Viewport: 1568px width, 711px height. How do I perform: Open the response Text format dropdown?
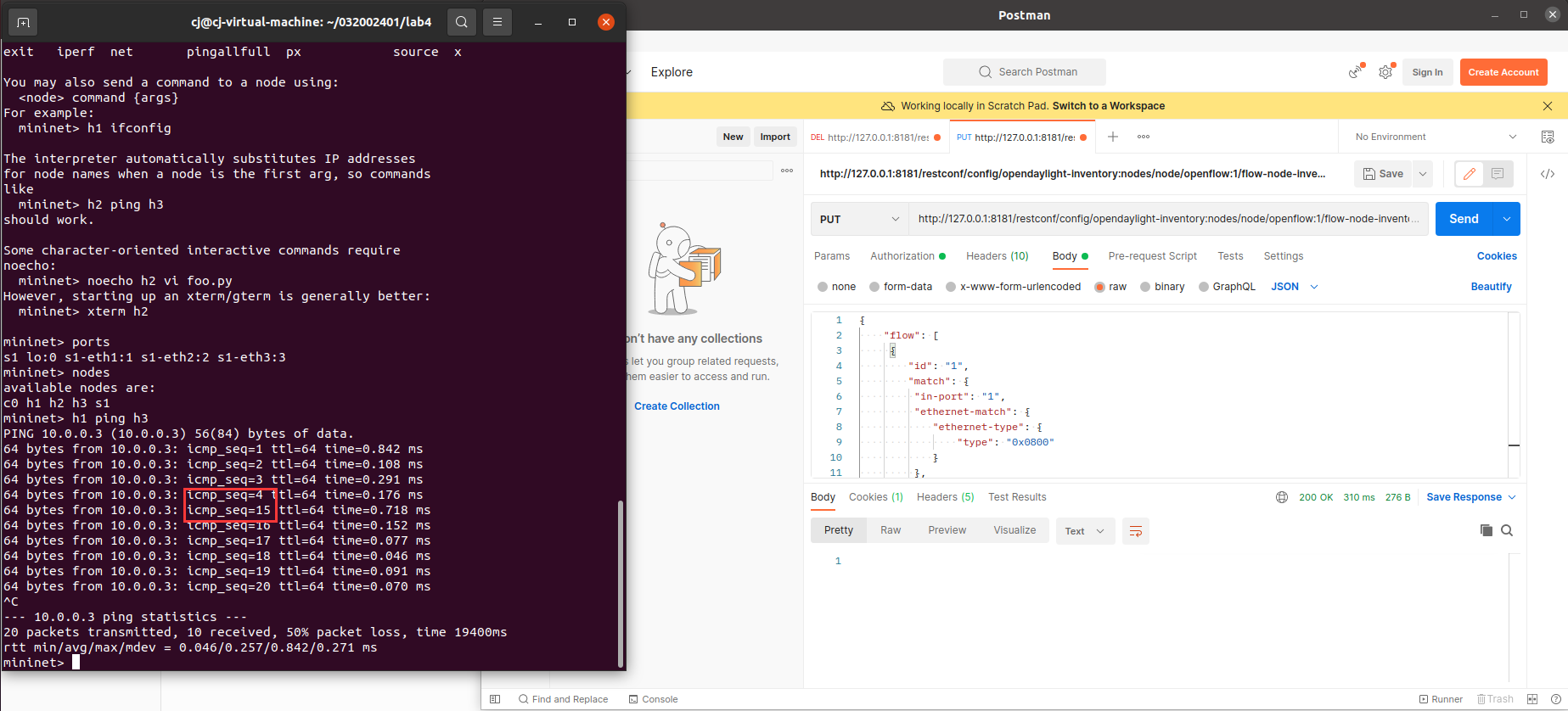1085,531
